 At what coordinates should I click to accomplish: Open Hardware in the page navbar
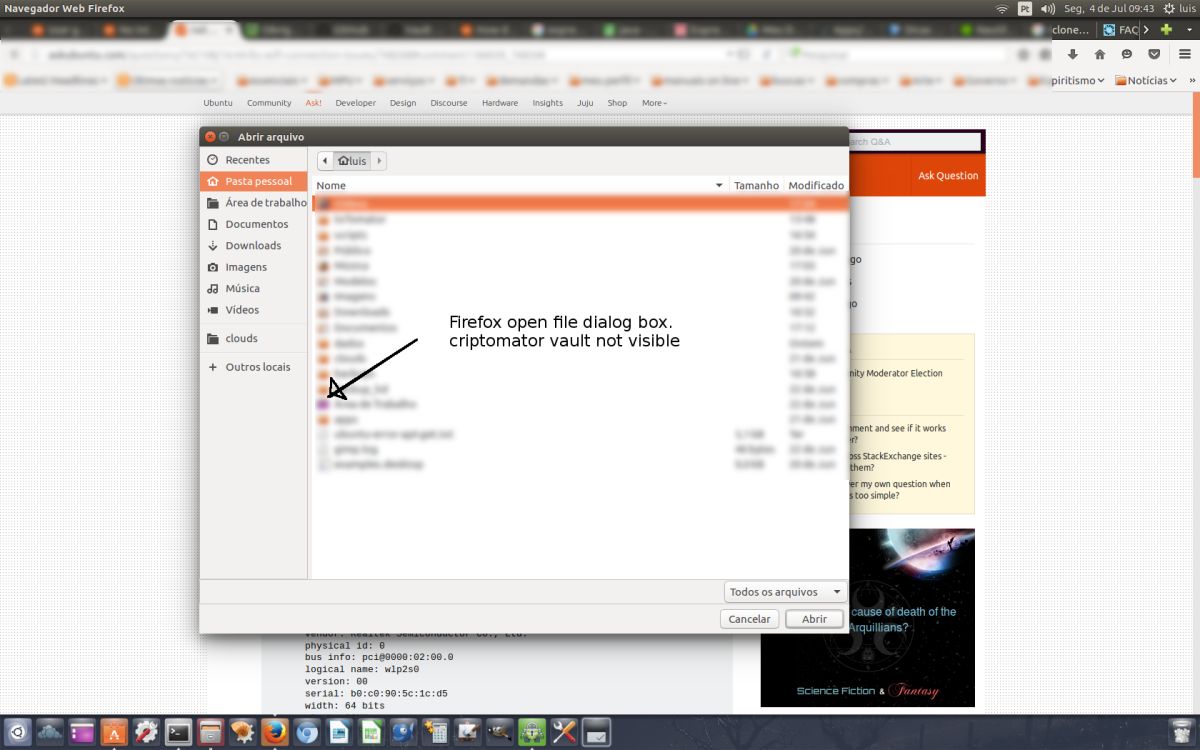click(500, 103)
